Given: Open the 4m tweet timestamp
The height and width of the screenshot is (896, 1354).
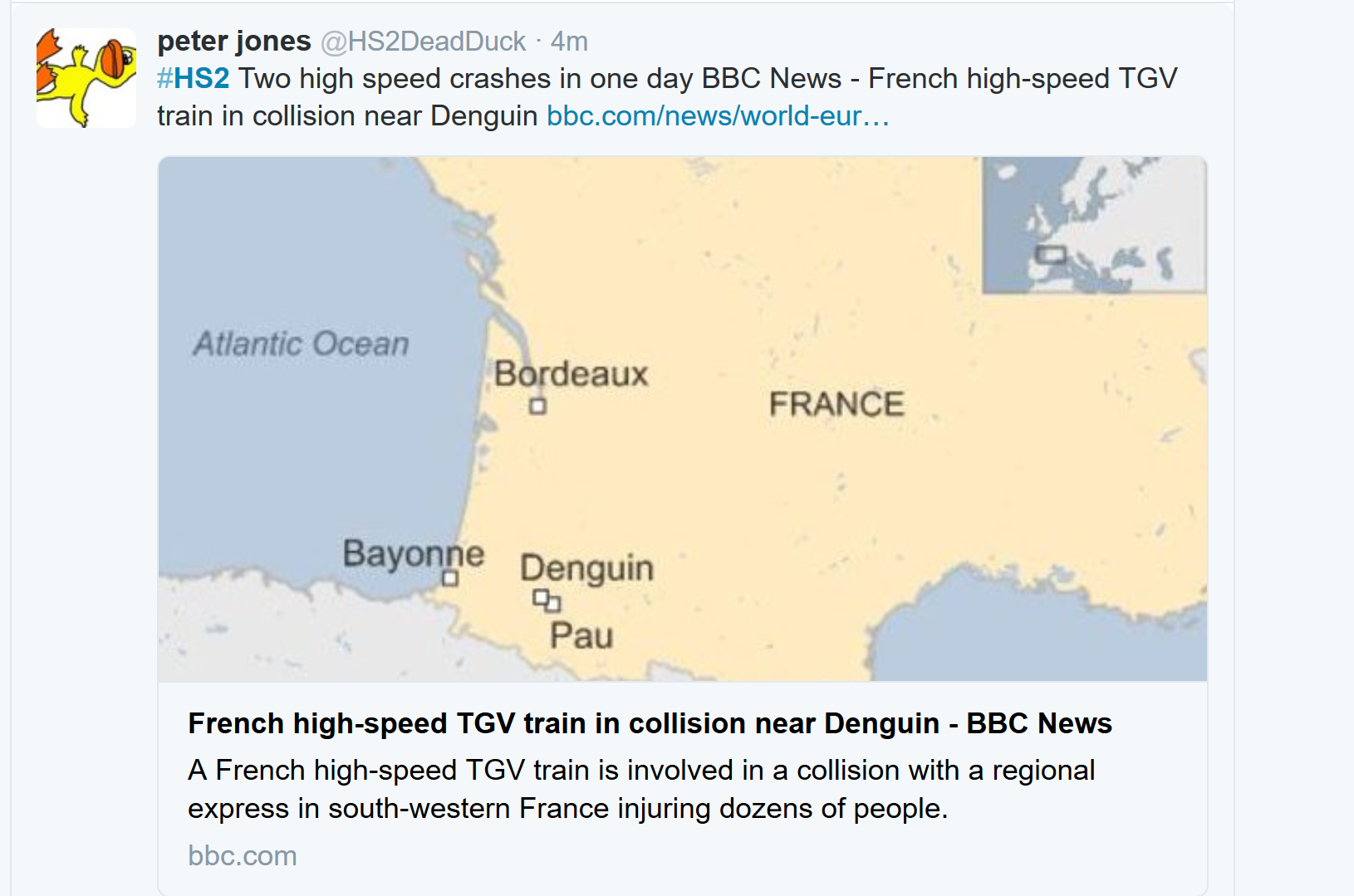Looking at the screenshot, I should pyautogui.click(x=569, y=41).
